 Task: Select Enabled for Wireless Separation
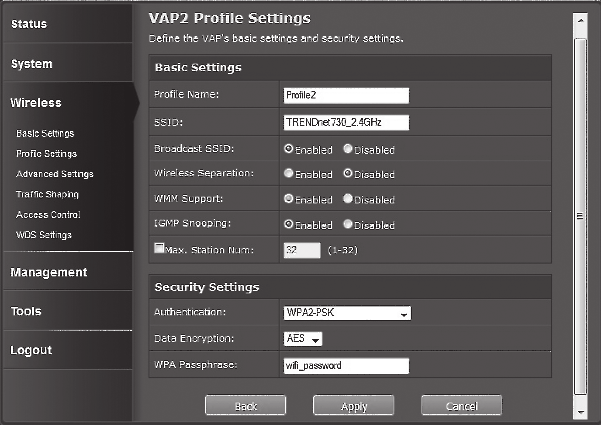coord(289,173)
